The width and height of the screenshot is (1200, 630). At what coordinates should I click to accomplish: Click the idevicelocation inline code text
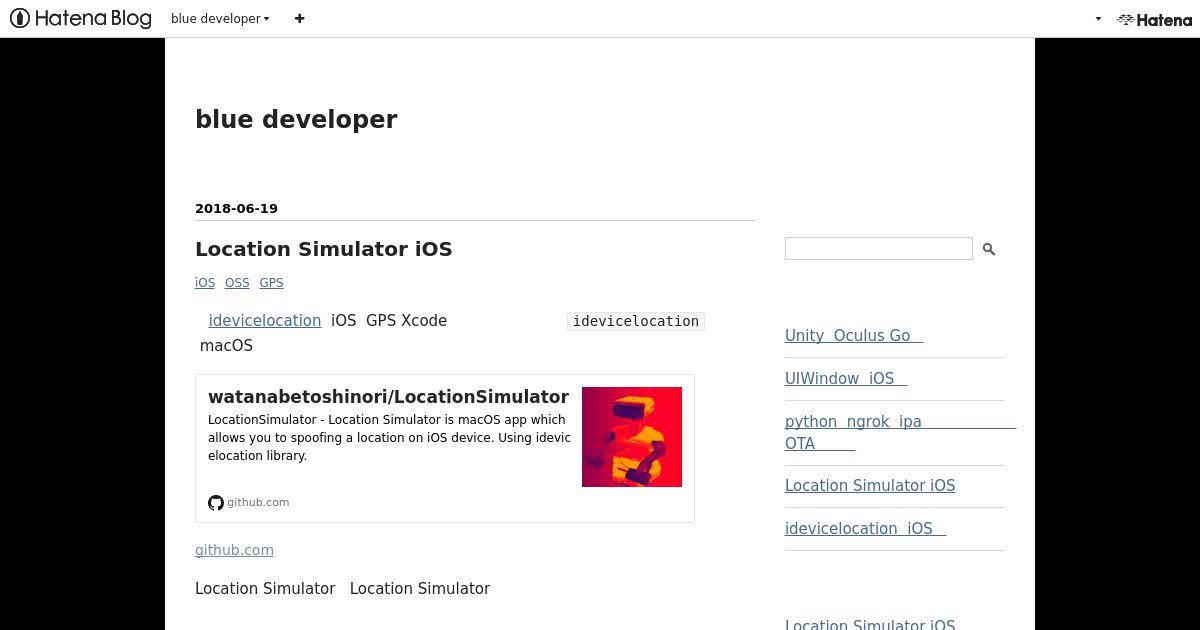coord(636,321)
